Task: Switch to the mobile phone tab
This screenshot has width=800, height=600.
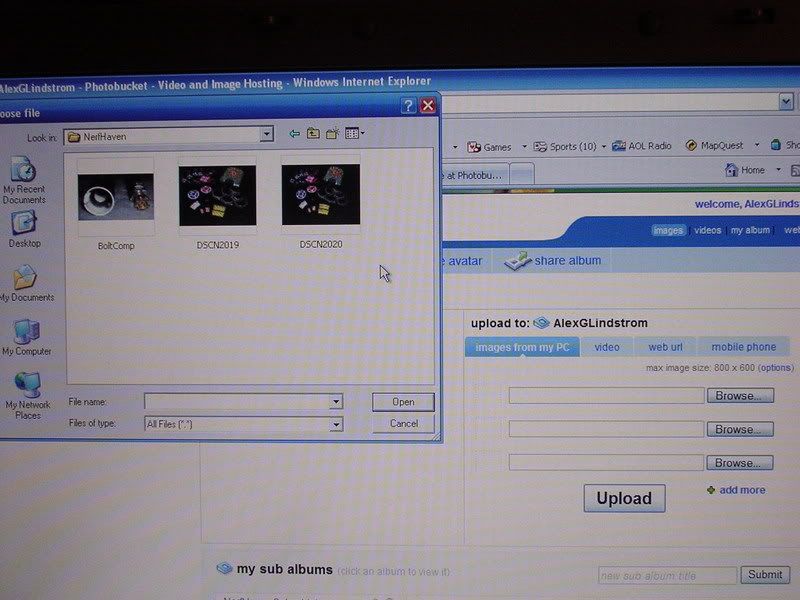Action: tap(743, 347)
